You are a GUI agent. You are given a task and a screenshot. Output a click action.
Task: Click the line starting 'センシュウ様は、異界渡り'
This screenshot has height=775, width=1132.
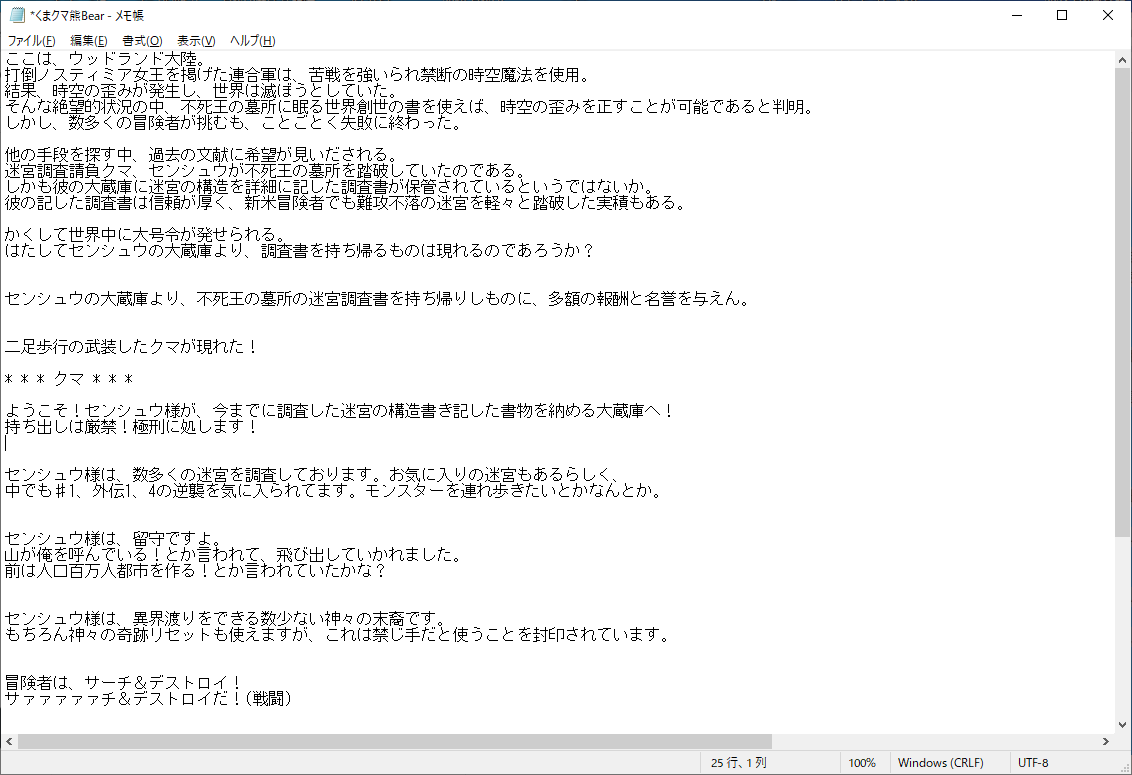point(227,618)
